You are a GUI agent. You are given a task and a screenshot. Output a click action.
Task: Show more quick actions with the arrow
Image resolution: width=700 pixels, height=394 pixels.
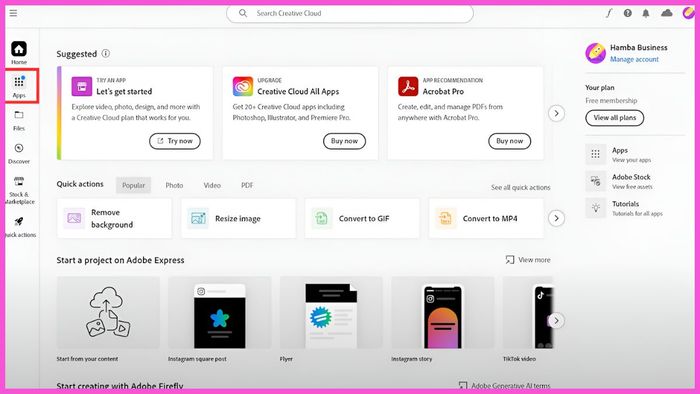point(556,218)
